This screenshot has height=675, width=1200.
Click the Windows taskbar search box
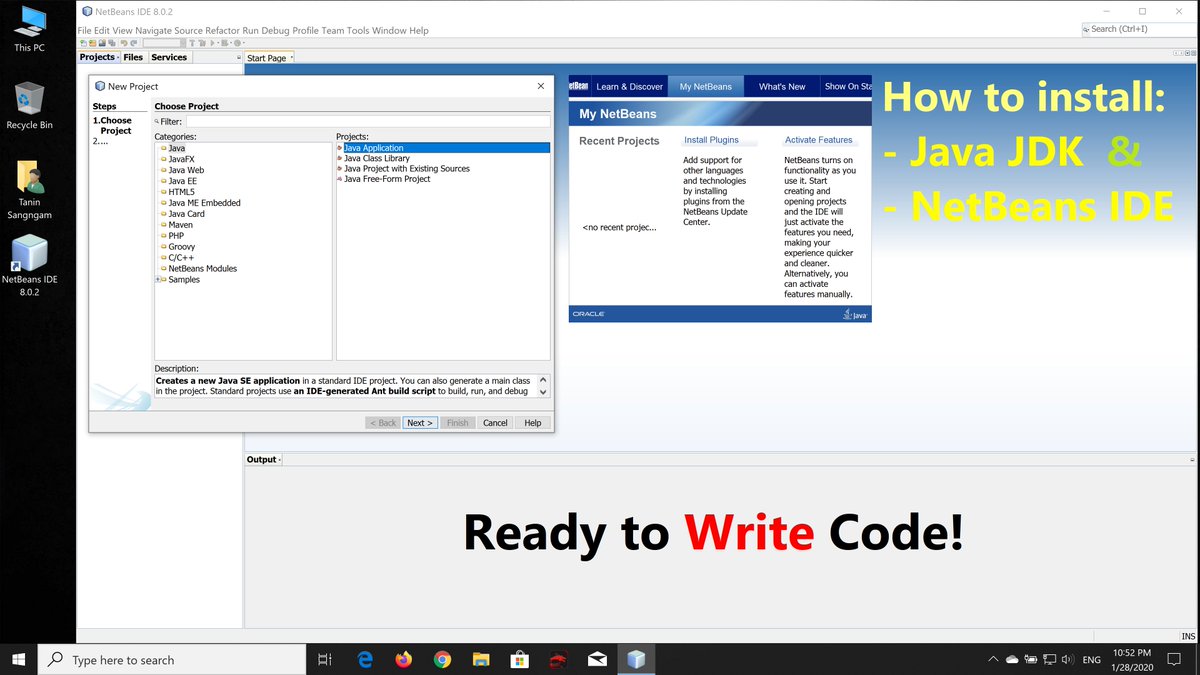(x=172, y=659)
